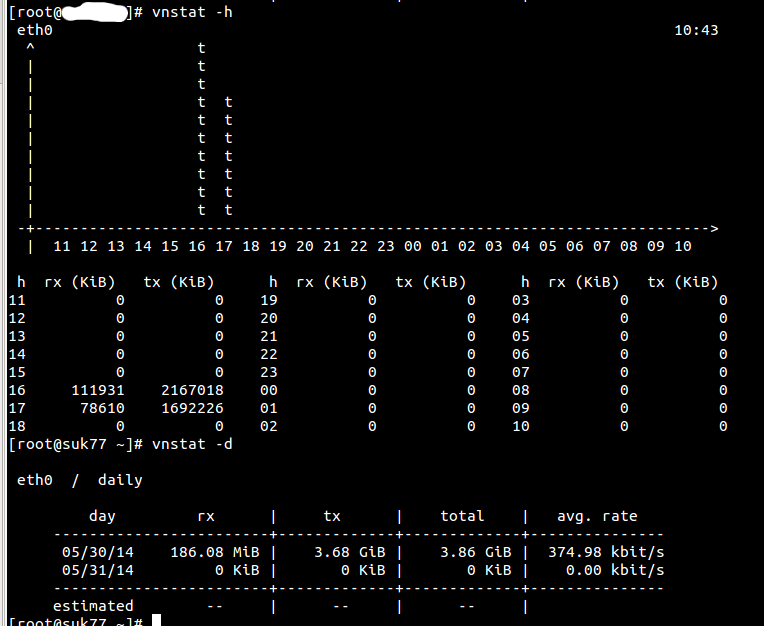The width and height of the screenshot is (764, 626).
Task: Click the 05/30/14 date entry
Action: (98, 552)
